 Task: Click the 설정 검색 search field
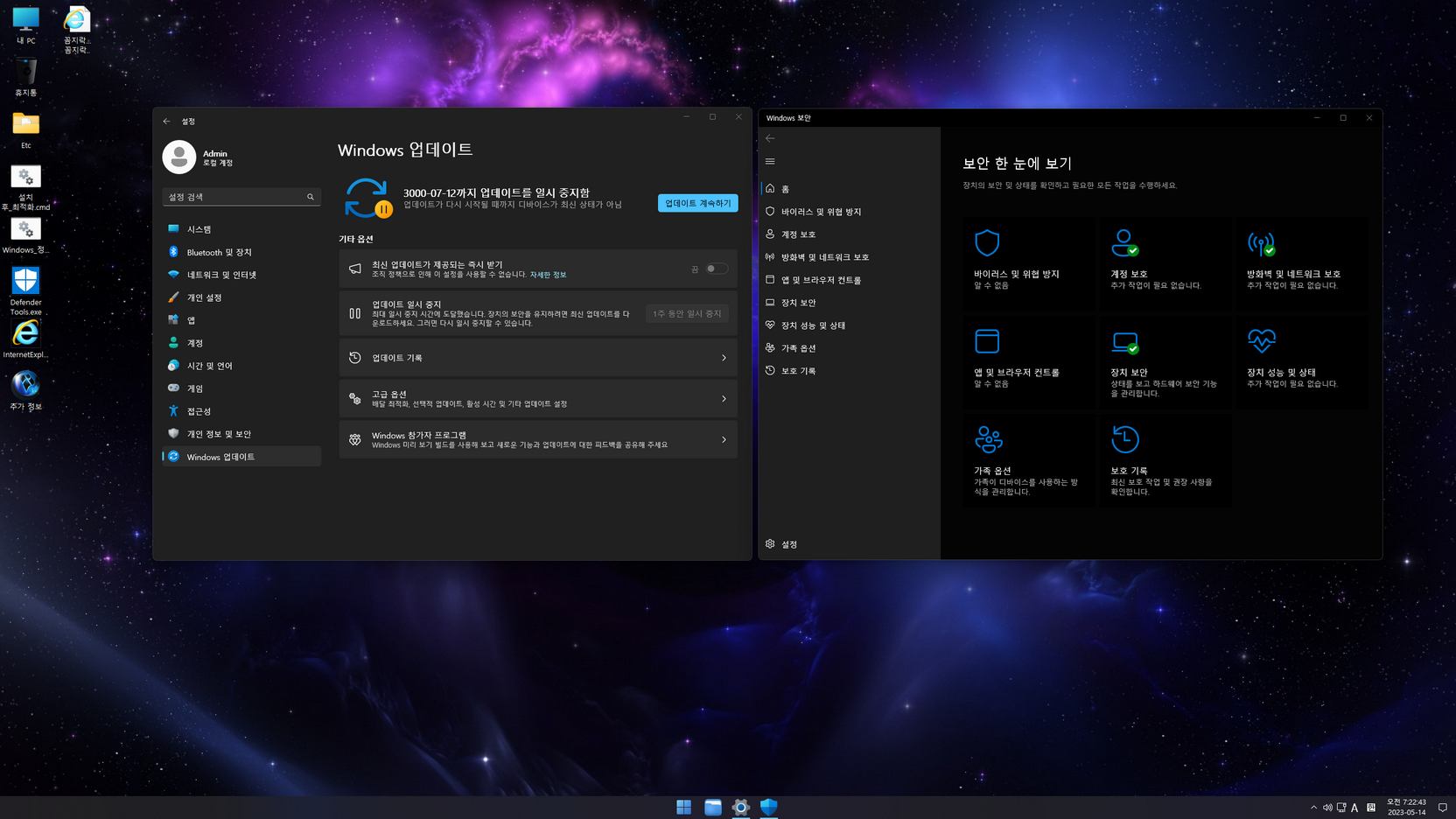(x=241, y=197)
